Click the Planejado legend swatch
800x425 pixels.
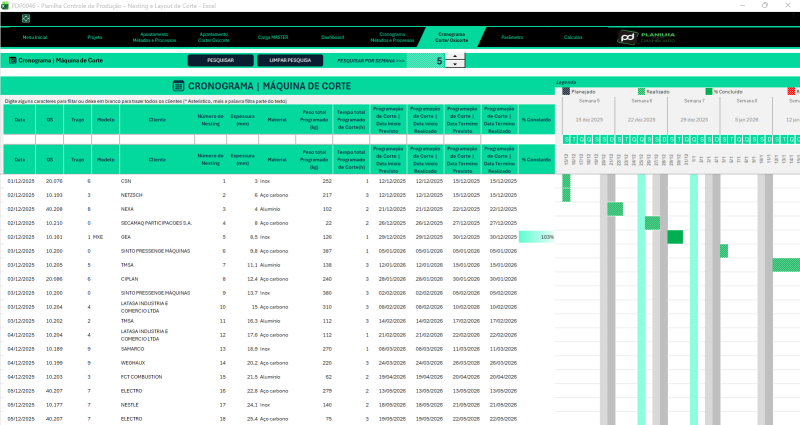[x=566, y=91]
